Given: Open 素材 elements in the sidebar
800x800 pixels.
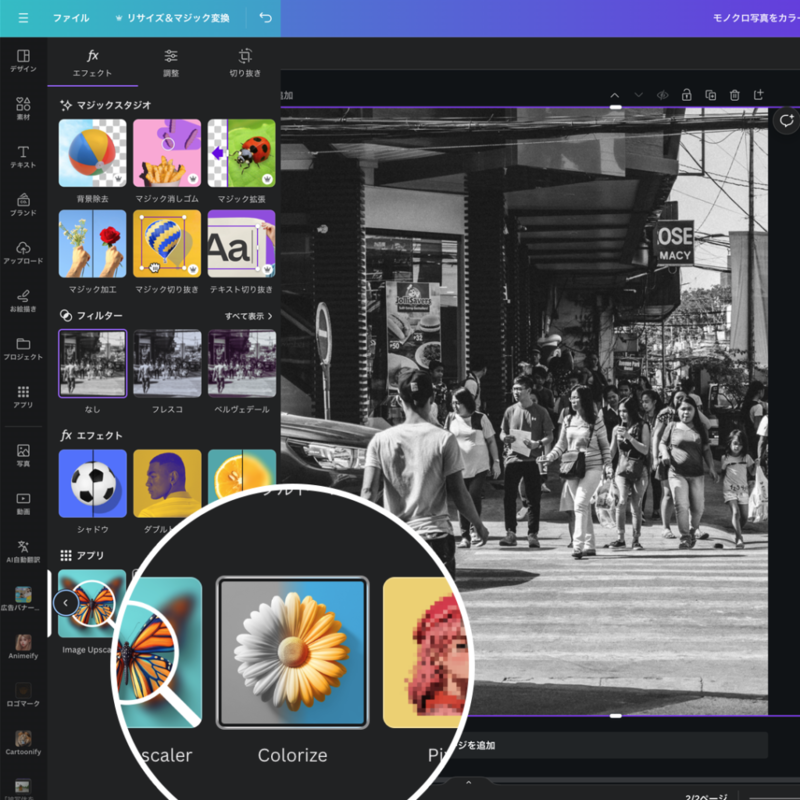Looking at the screenshot, I should (23, 109).
